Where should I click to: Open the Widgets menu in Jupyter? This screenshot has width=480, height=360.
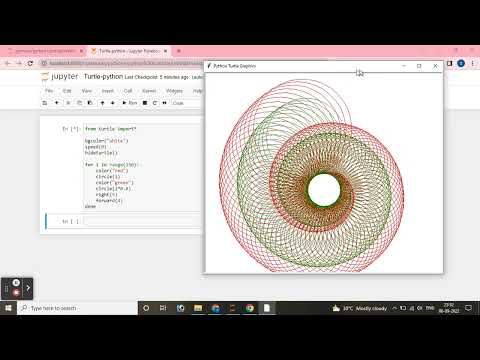174,91
